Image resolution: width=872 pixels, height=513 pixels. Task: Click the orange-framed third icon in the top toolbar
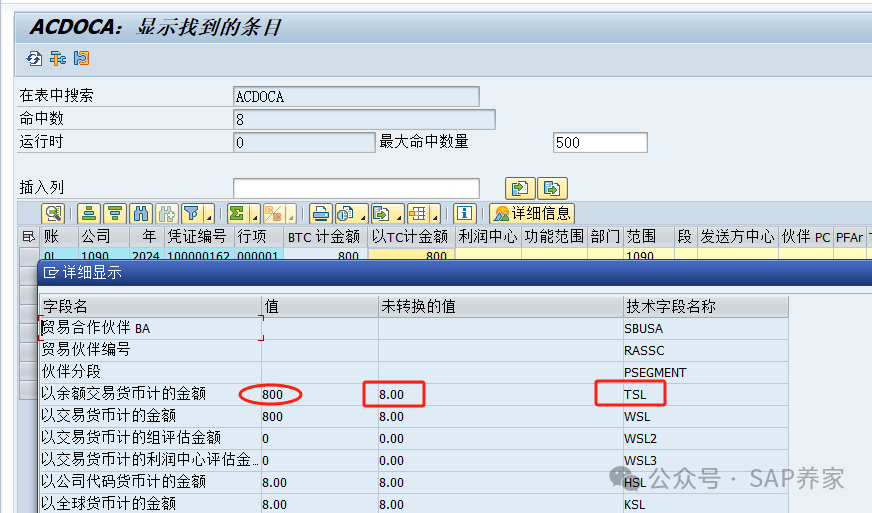click(82, 58)
